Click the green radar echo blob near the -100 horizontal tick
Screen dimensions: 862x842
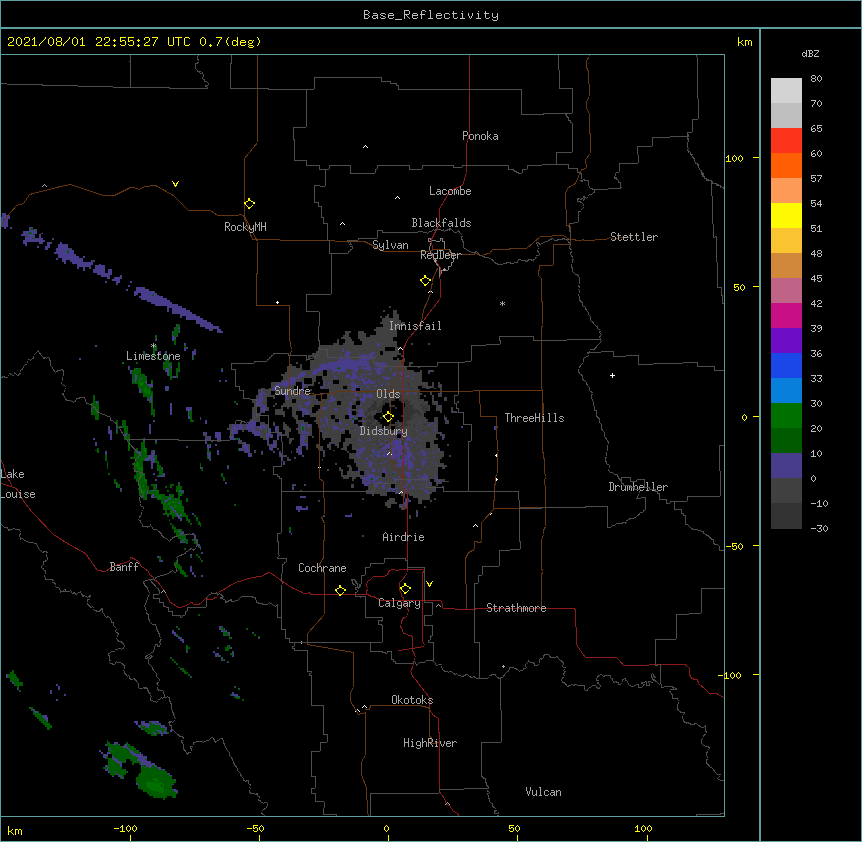[156, 782]
